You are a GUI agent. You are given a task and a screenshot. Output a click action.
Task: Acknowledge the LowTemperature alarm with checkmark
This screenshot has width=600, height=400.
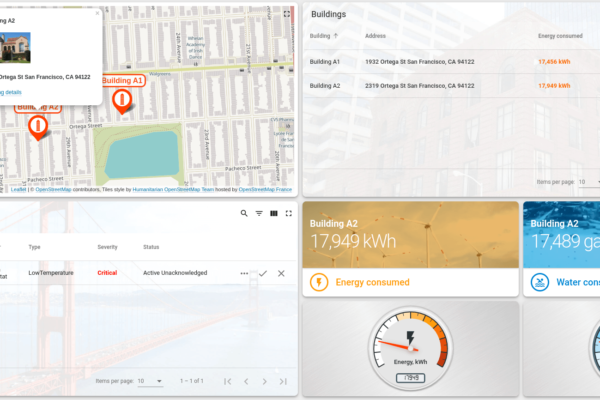point(263,273)
